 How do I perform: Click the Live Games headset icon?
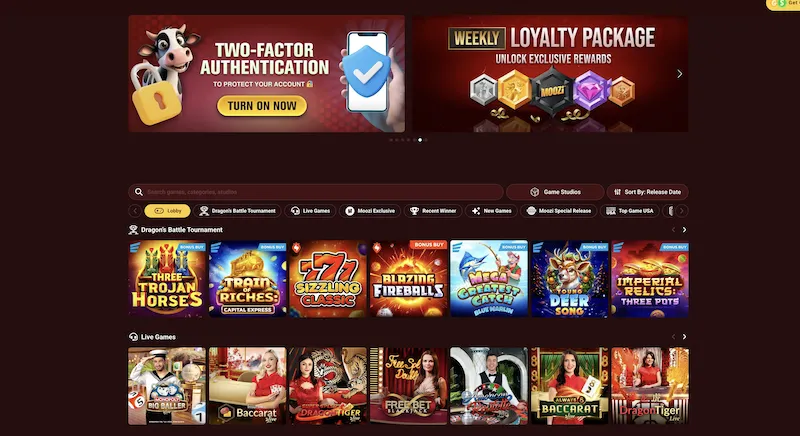[x=295, y=211]
